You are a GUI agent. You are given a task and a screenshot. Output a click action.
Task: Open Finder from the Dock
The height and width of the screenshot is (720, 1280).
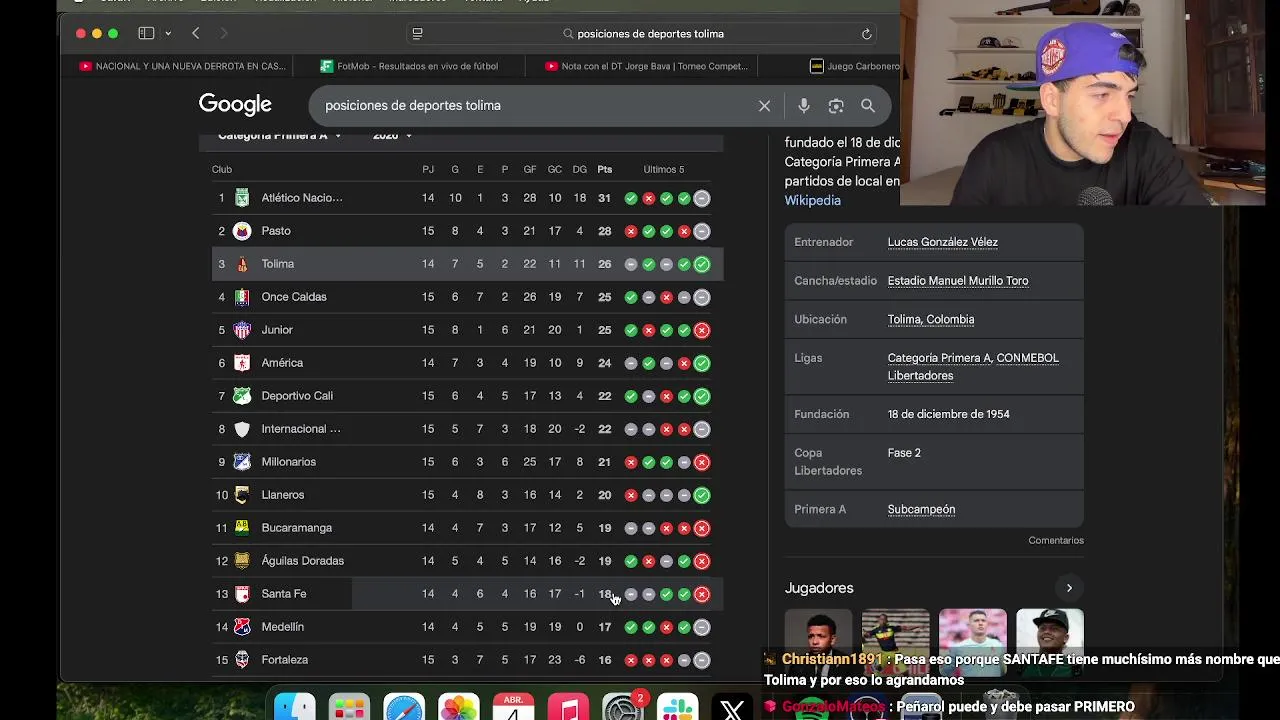(x=295, y=707)
